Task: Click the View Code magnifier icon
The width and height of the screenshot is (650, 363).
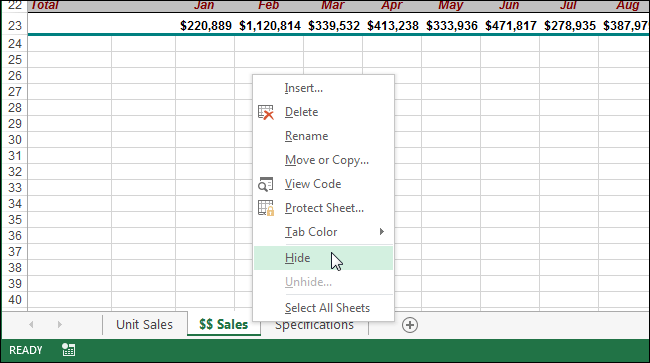Action: click(x=266, y=184)
